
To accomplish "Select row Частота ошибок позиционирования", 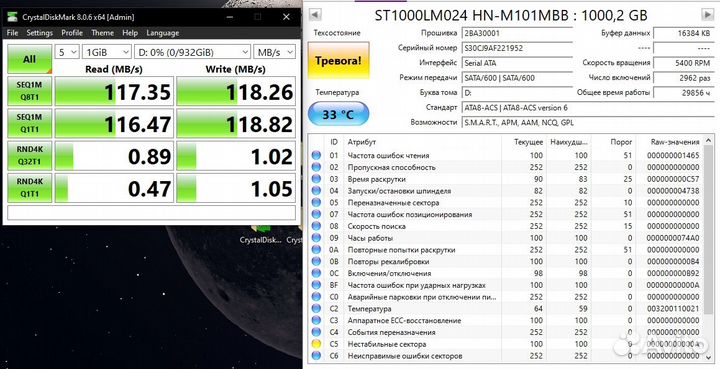I will (505, 215).
